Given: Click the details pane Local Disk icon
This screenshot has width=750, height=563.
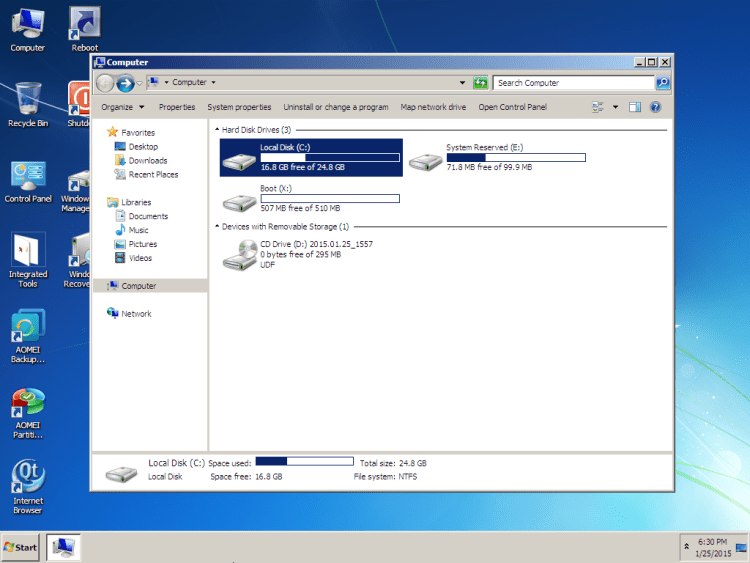Looking at the screenshot, I should [121, 474].
